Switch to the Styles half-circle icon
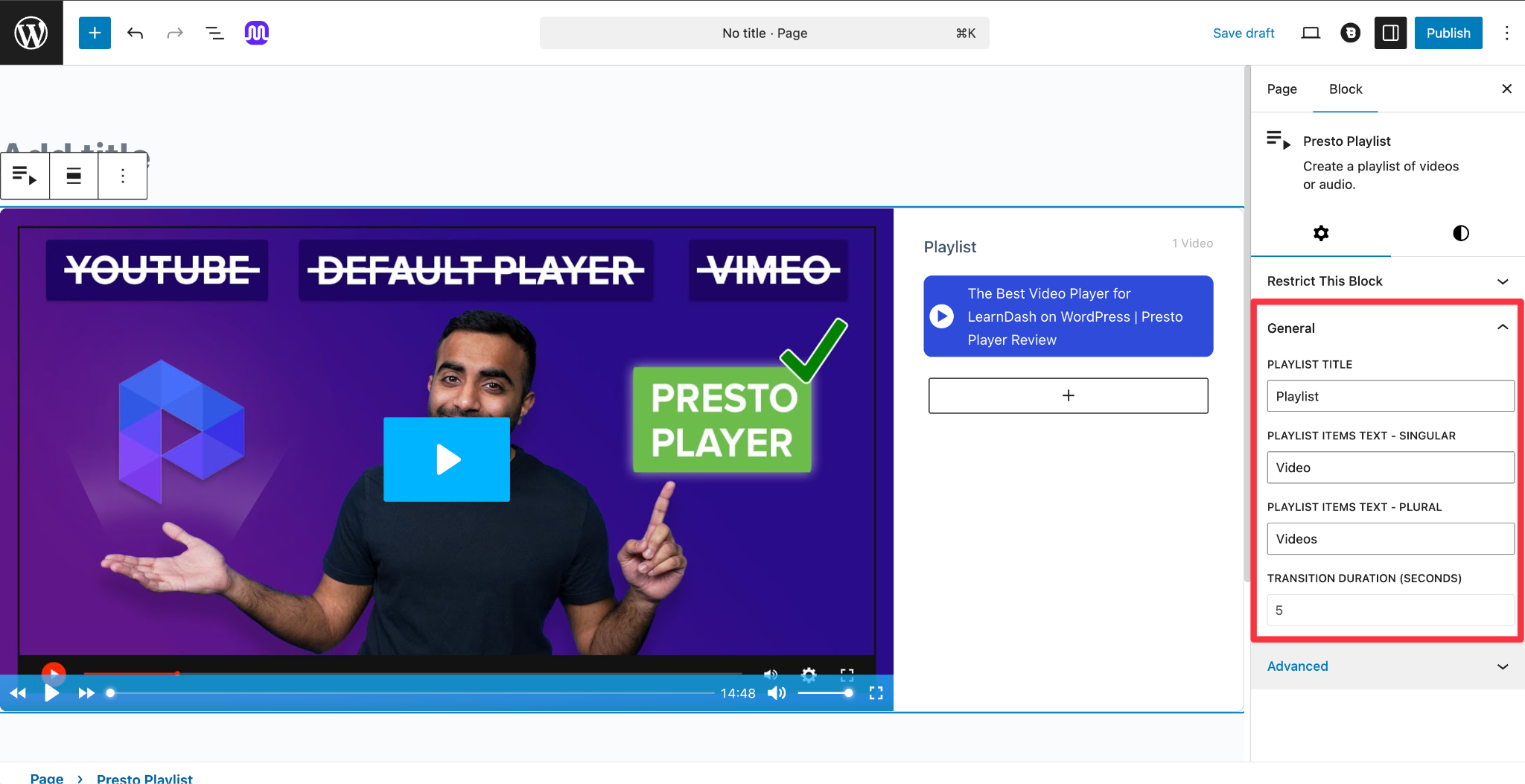 [x=1459, y=233]
